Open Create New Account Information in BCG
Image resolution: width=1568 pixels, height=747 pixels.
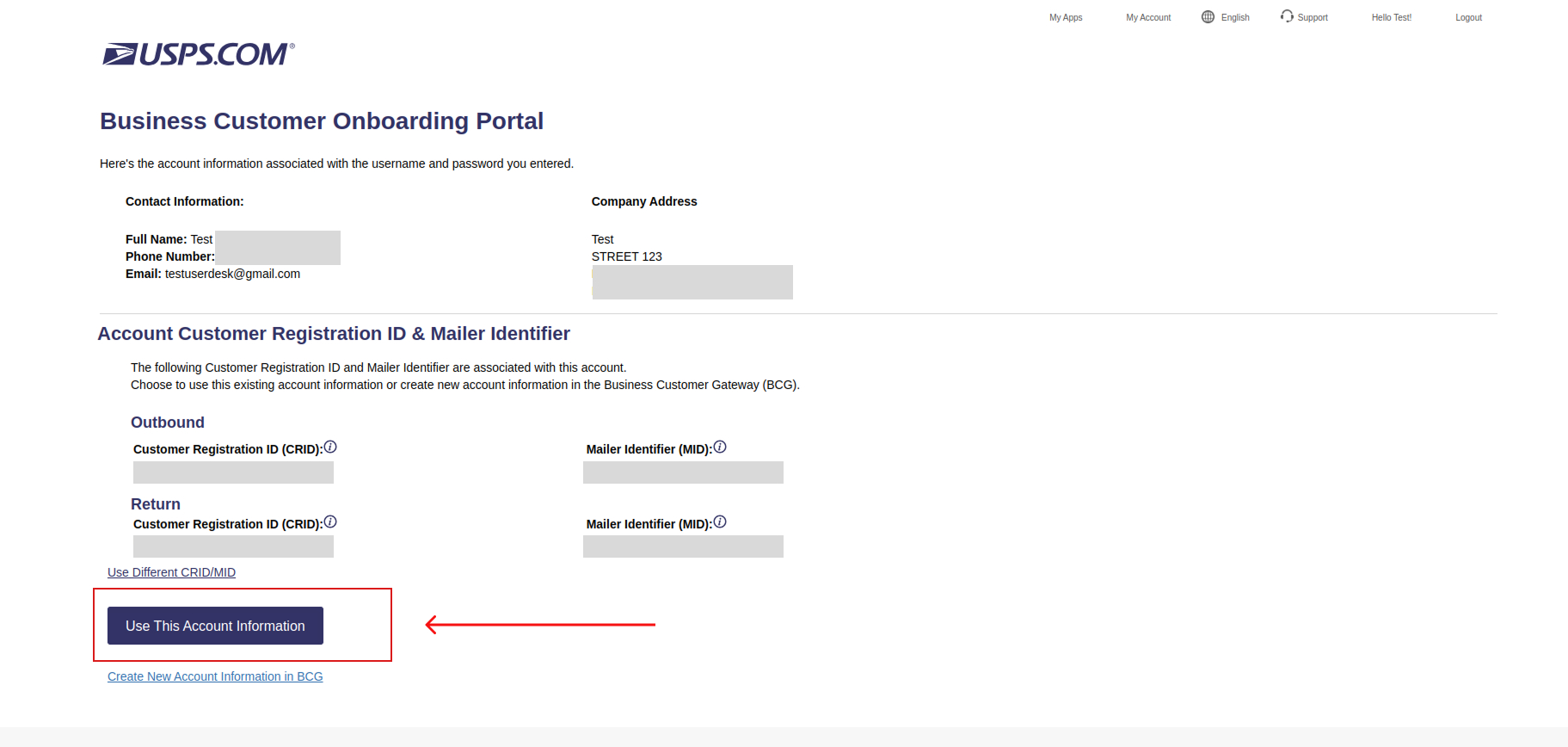pyautogui.click(x=215, y=676)
